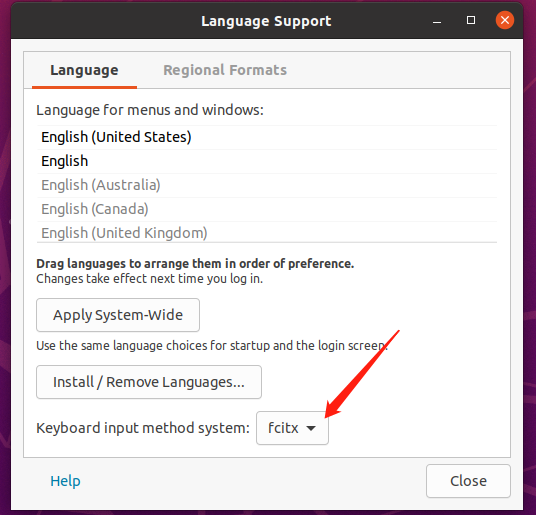The width and height of the screenshot is (536, 515).
Task: Close window with orange X icon
Action: [505, 20]
